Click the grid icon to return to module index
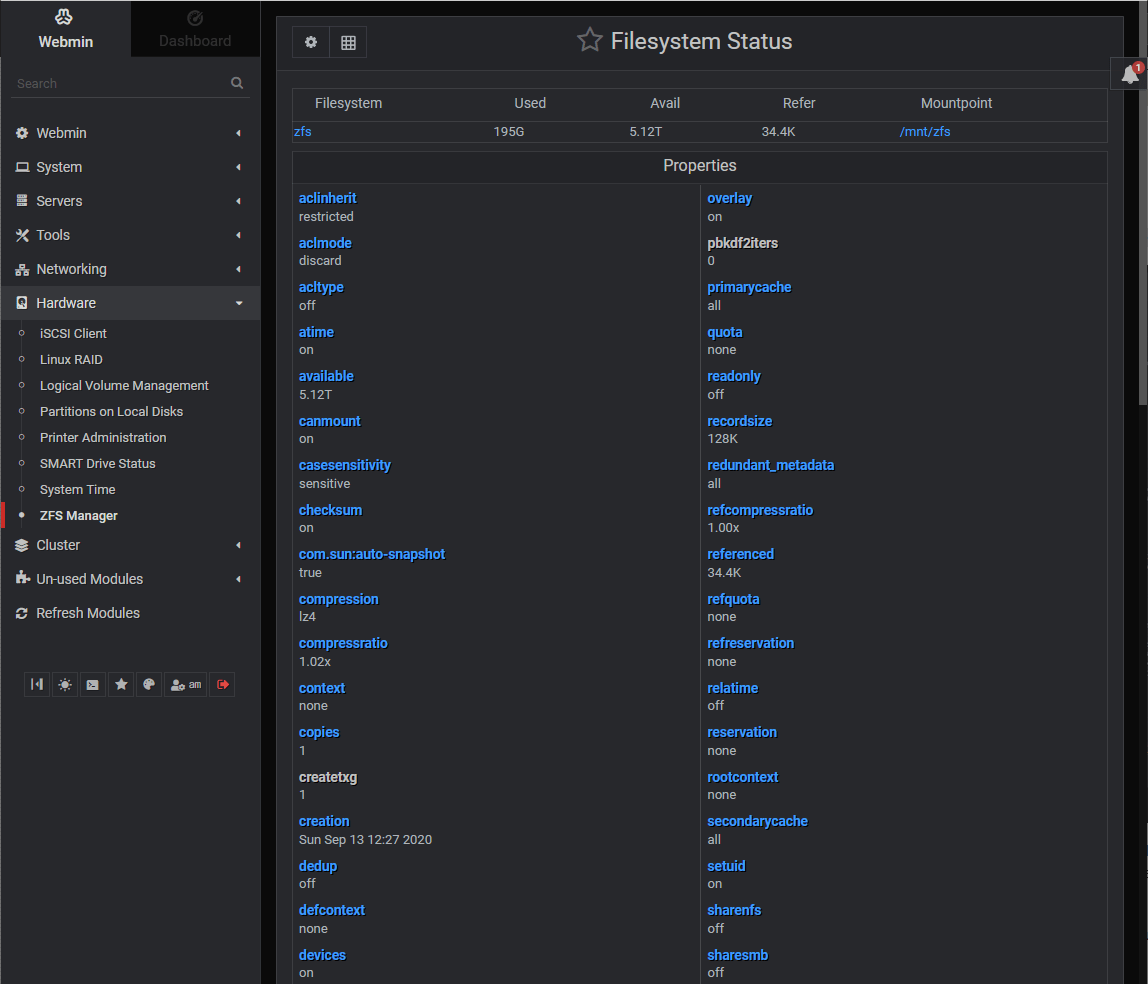The image size is (1148, 984). pos(347,42)
